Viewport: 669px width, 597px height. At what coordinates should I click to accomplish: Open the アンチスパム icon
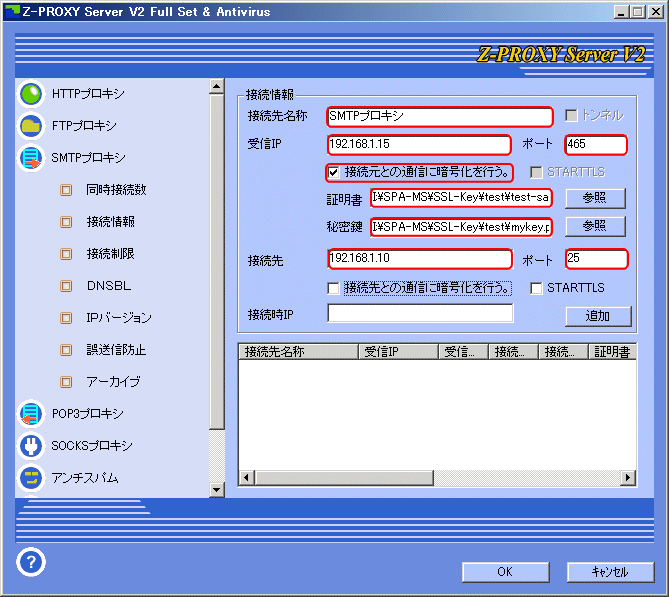pyautogui.click(x=31, y=478)
